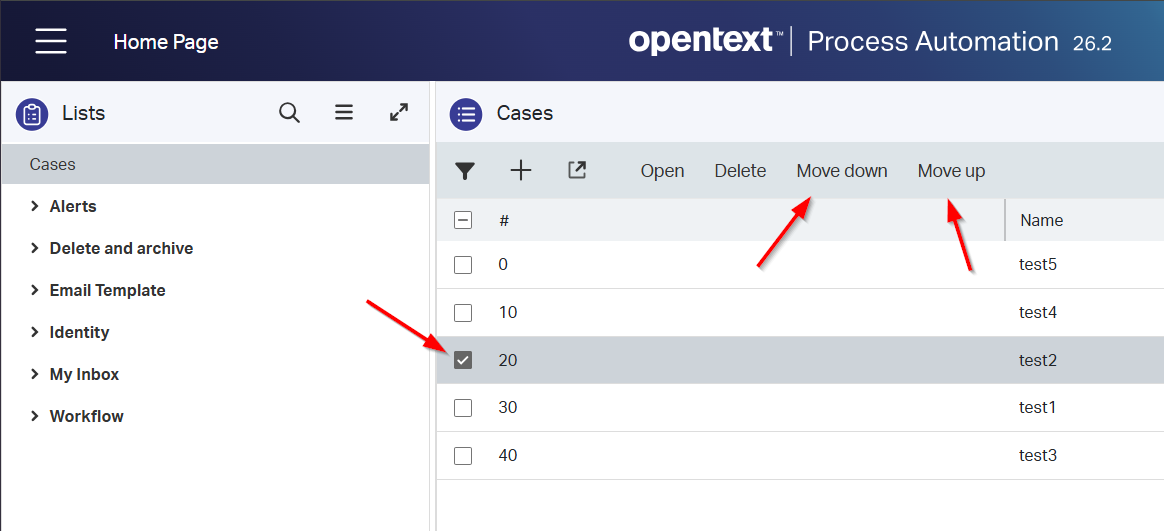Click the test4 name cell

pyautogui.click(x=1037, y=313)
